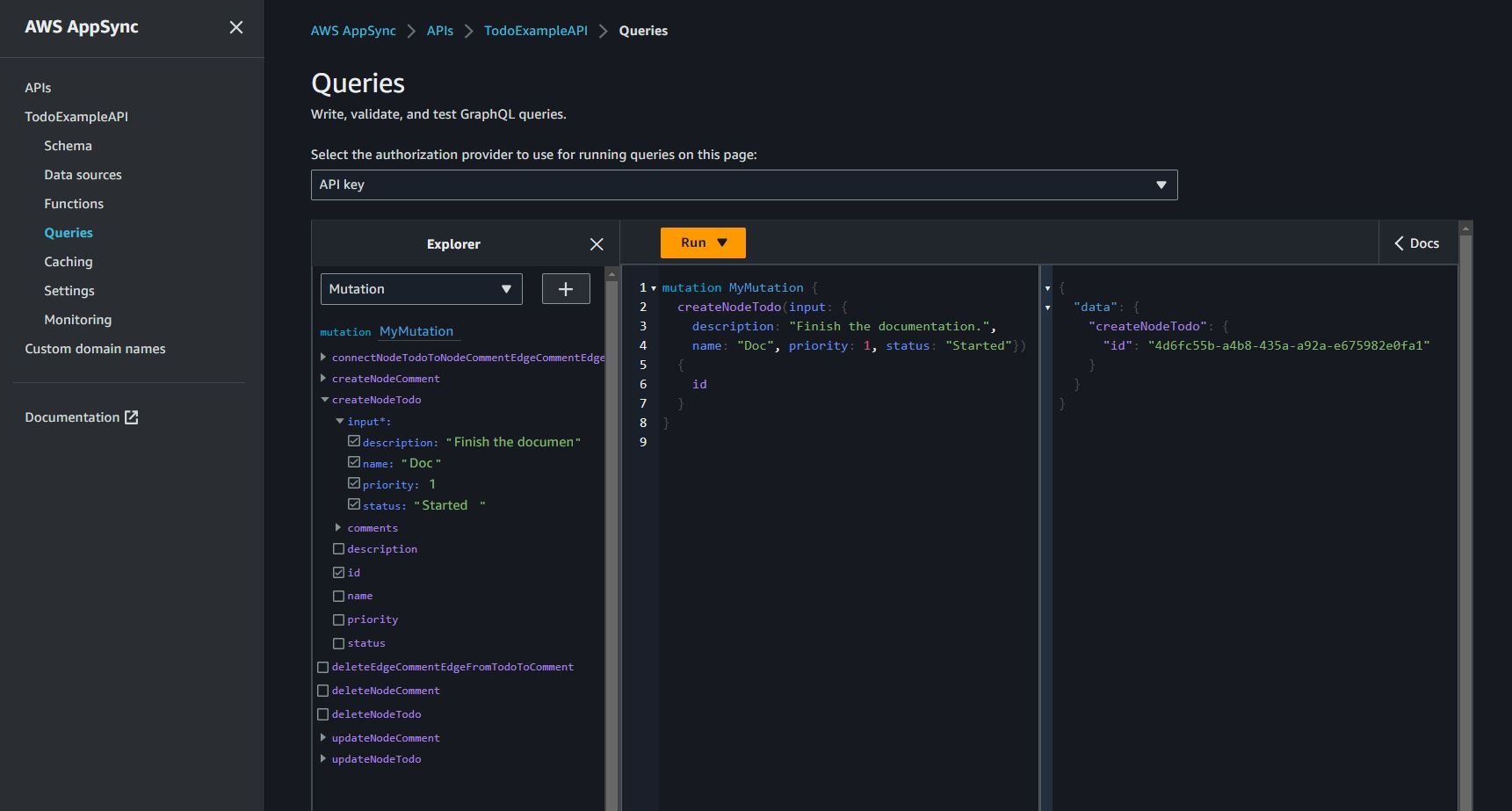Image resolution: width=1512 pixels, height=811 pixels.
Task: Toggle the input description argument checkbox
Action: click(354, 441)
